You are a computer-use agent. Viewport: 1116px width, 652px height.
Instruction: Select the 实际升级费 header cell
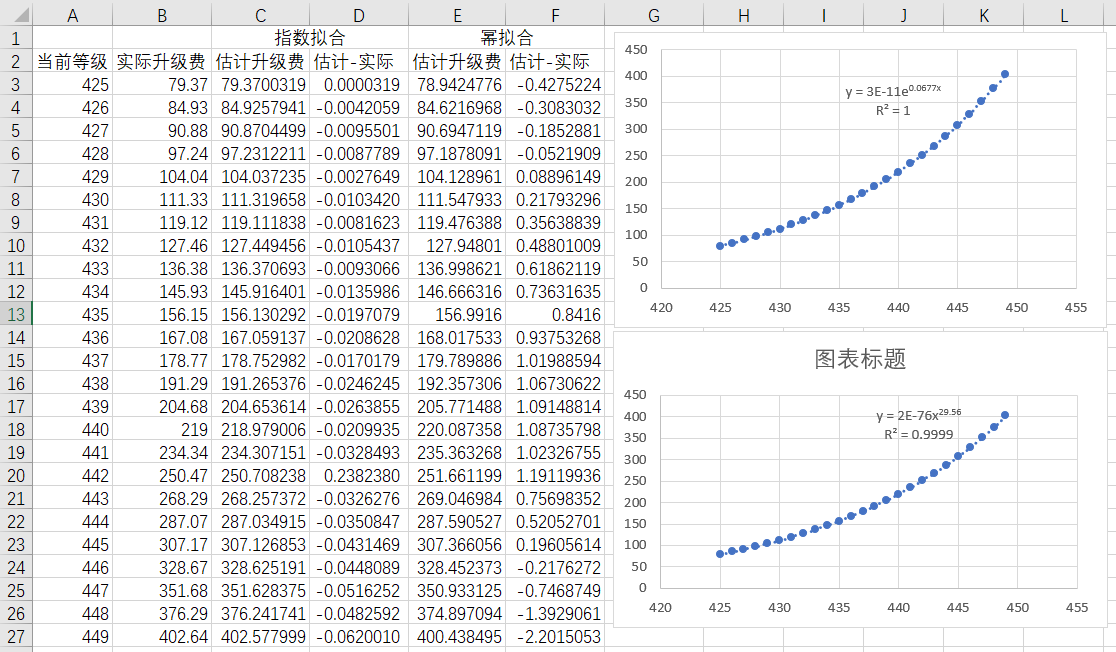point(162,61)
